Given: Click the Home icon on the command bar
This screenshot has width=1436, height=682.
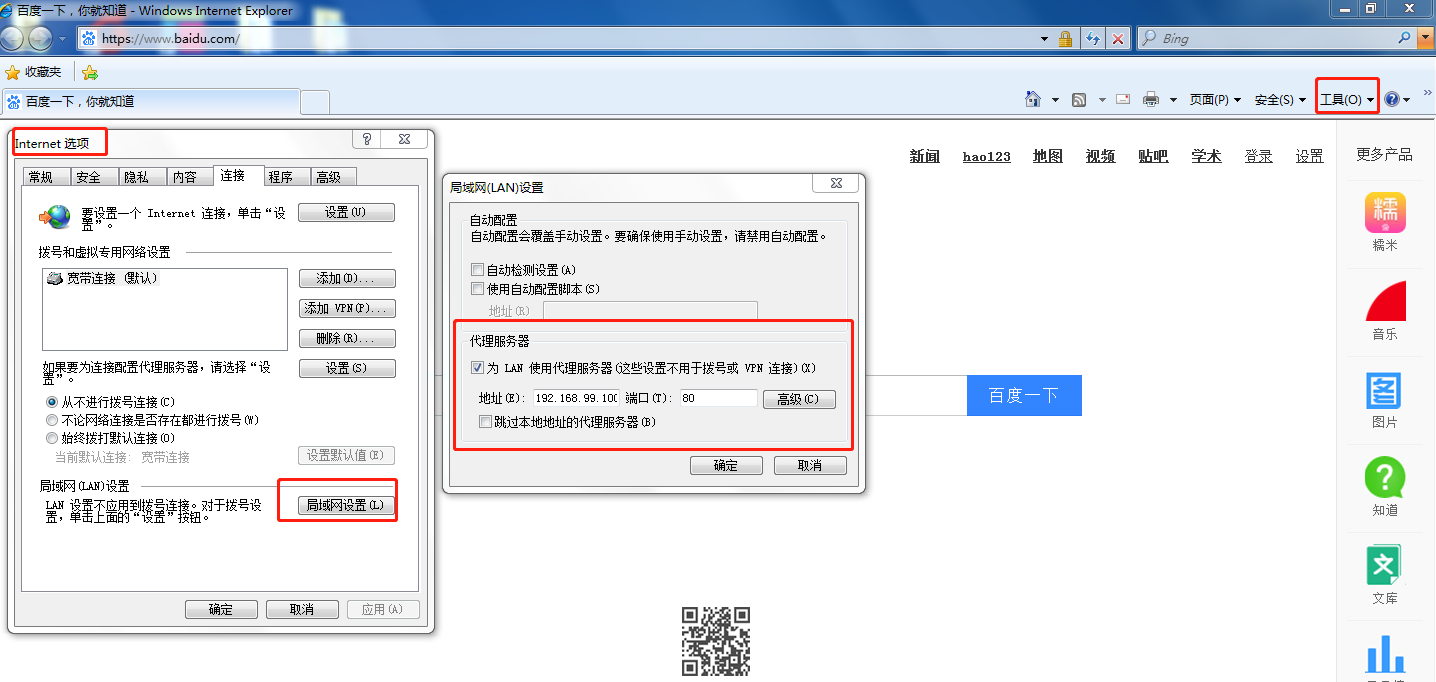Looking at the screenshot, I should [x=1035, y=99].
